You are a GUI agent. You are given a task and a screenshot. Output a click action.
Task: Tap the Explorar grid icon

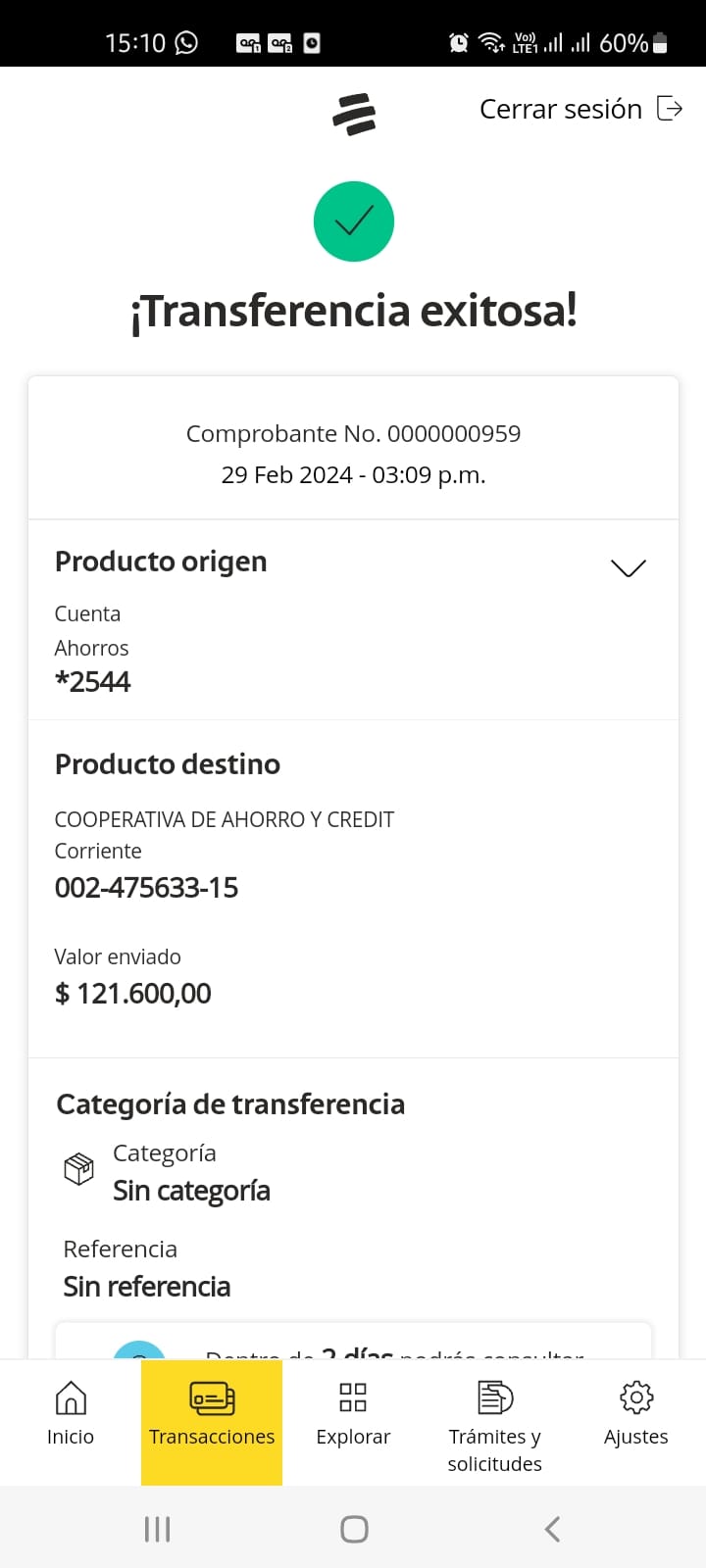[353, 1397]
